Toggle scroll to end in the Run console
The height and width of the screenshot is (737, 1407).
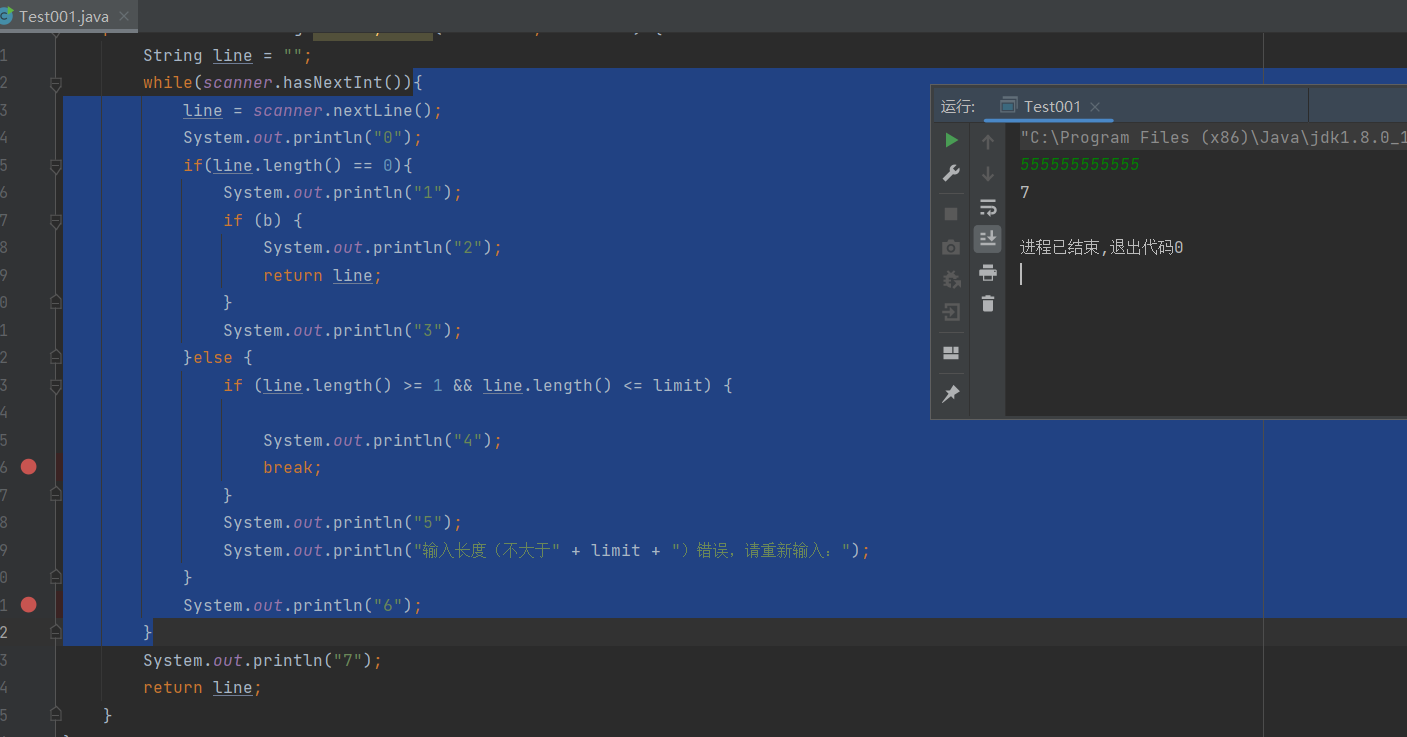point(988,238)
